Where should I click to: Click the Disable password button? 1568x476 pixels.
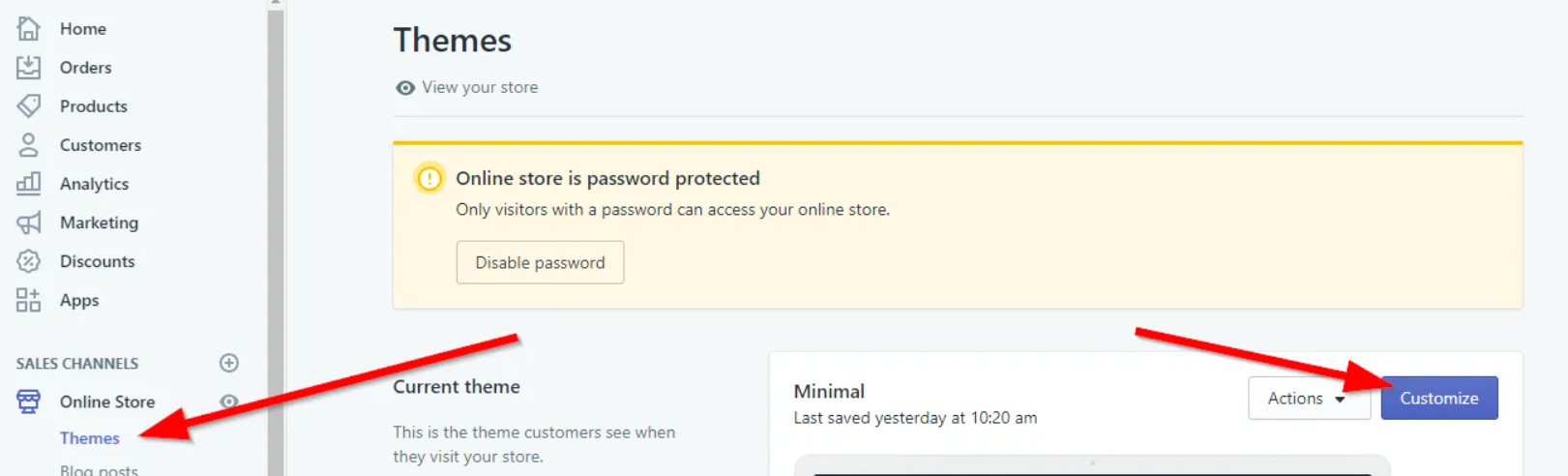click(x=540, y=262)
